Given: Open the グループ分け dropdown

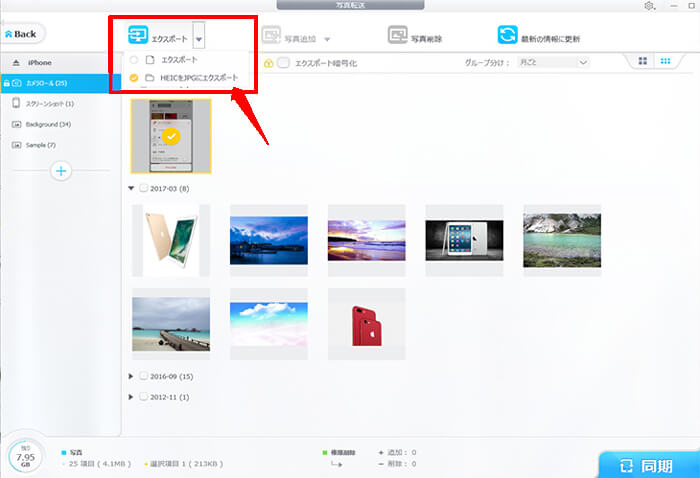Looking at the screenshot, I should [553, 63].
